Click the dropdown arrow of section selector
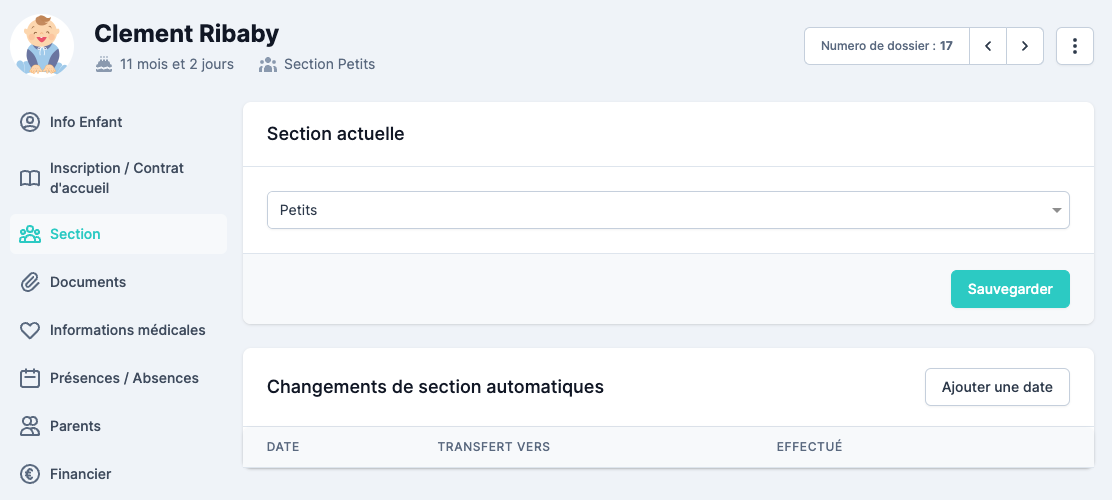 point(1056,210)
